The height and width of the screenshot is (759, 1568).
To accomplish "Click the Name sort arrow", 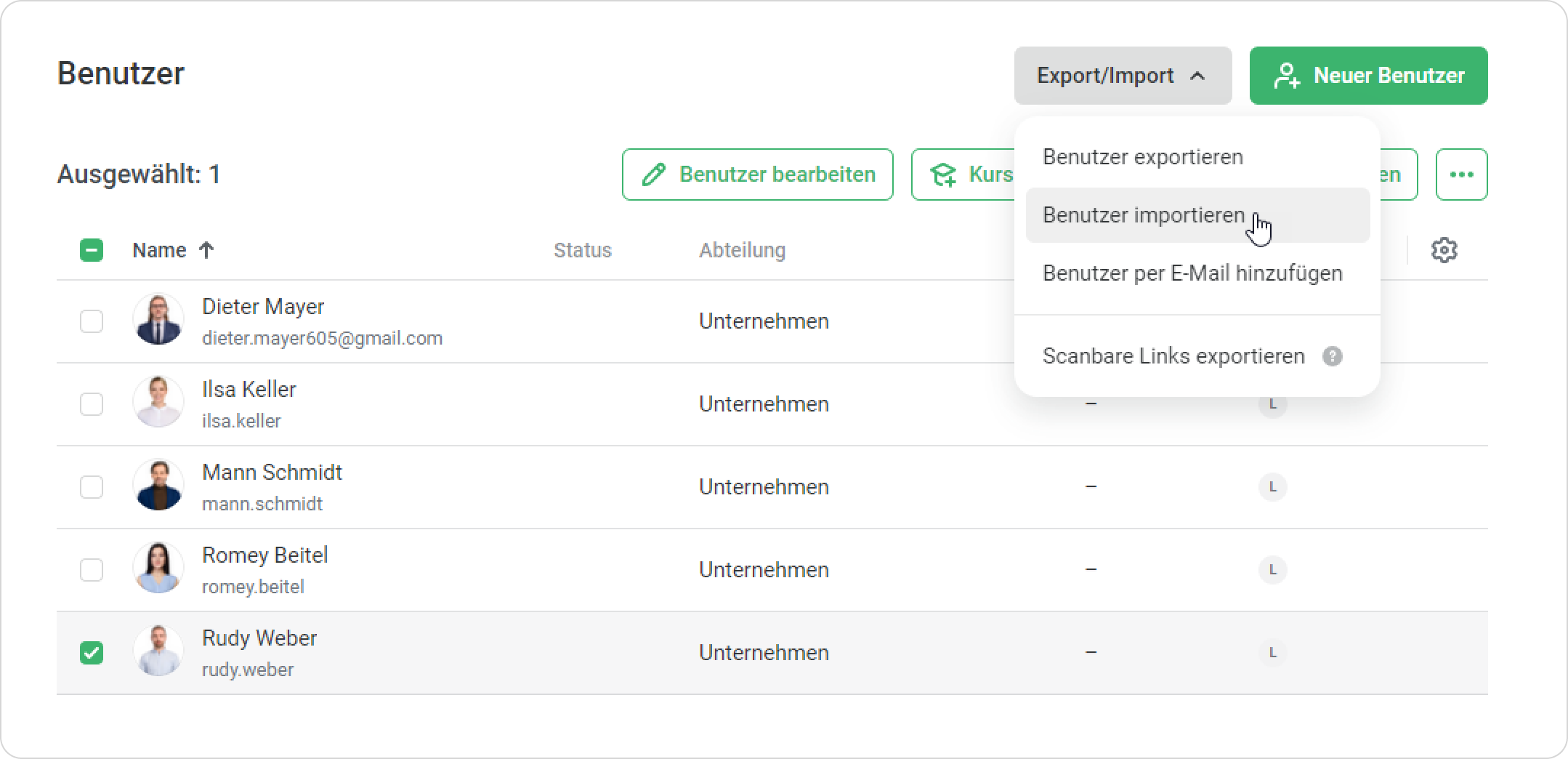I will tap(206, 250).
